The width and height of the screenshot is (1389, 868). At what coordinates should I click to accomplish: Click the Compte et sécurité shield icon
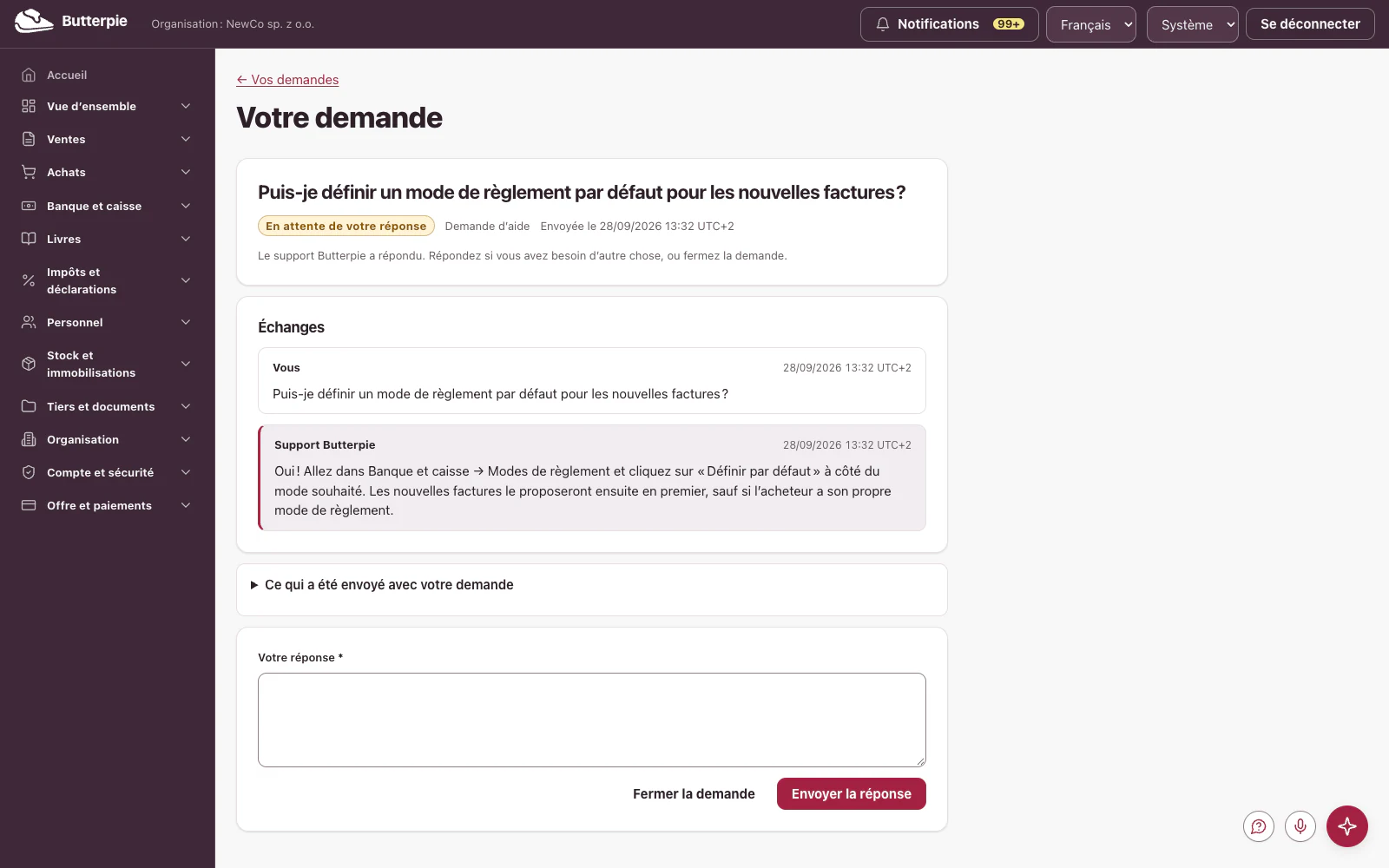point(29,472)
